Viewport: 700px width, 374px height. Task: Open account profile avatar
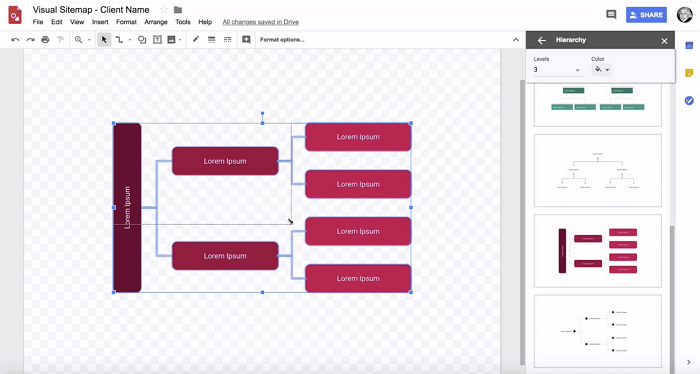[x=684, y=15]
